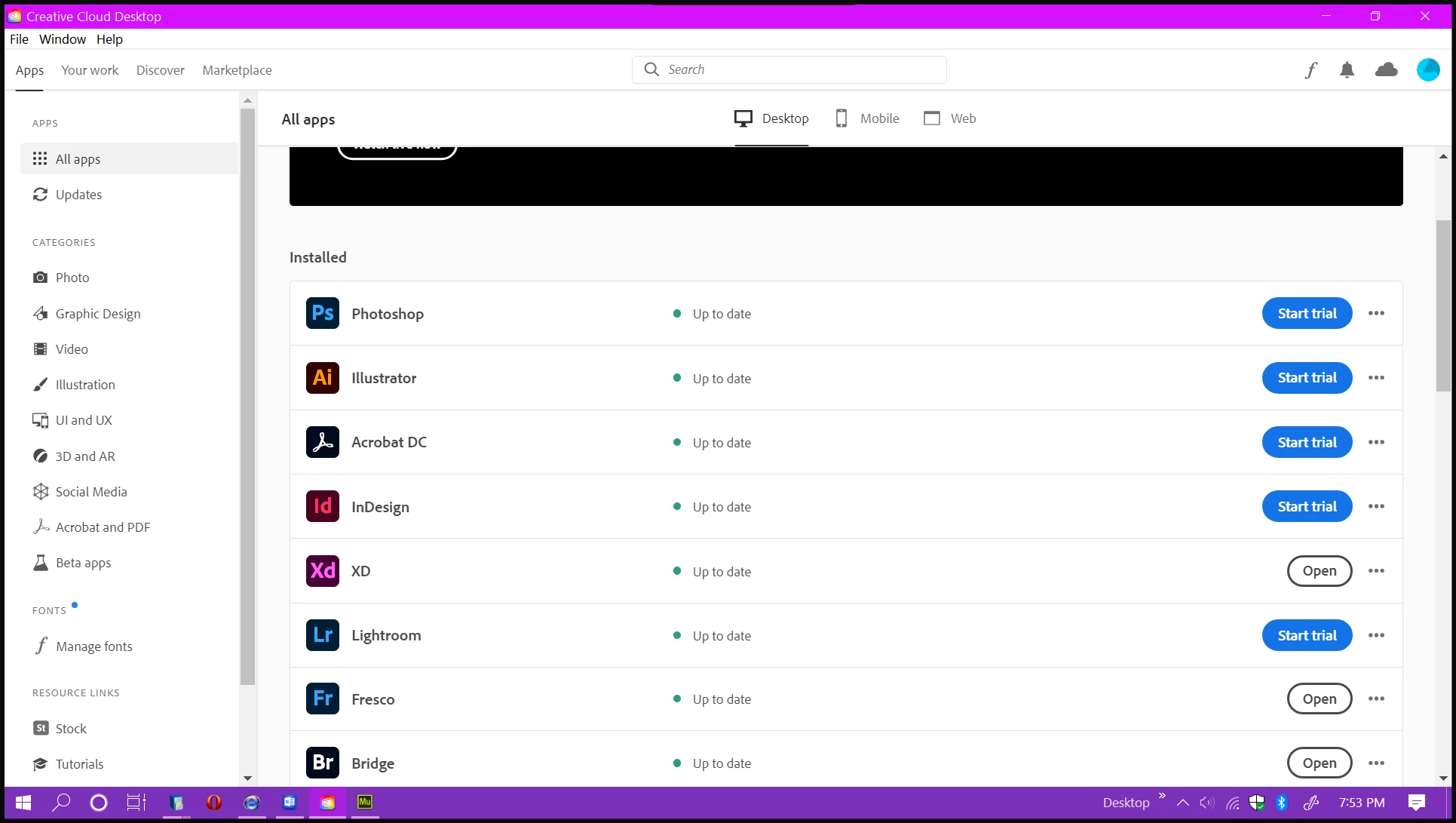Open the Bridge application
Image resolution: width=1456 pixels, height=823 pixels.
1319,763
